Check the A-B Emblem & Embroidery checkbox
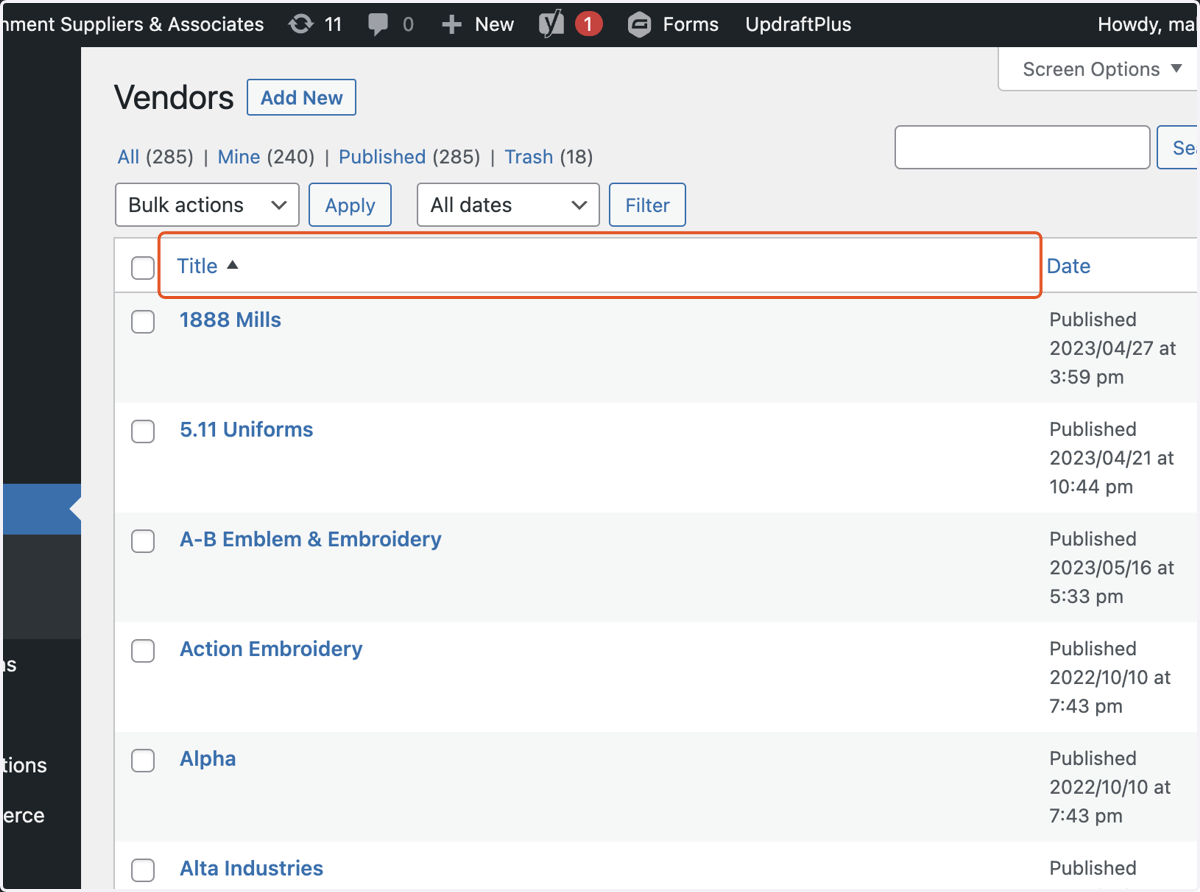1200x892 pixels. click(143, 541)
